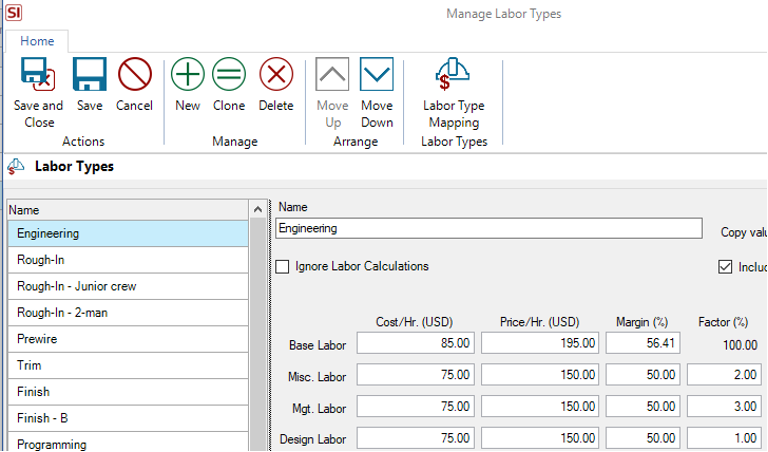
Task: Edit Misc. Labor Margin field
Action: click(643, 375)
